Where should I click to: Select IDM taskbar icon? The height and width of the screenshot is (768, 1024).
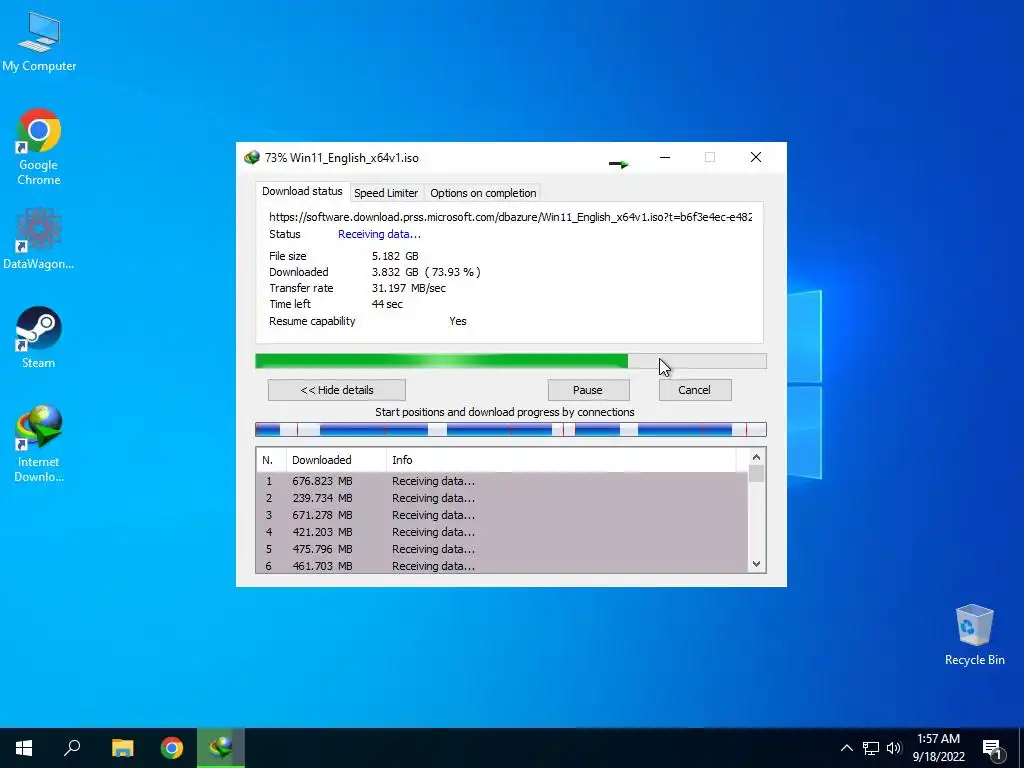tap(221, 748)
